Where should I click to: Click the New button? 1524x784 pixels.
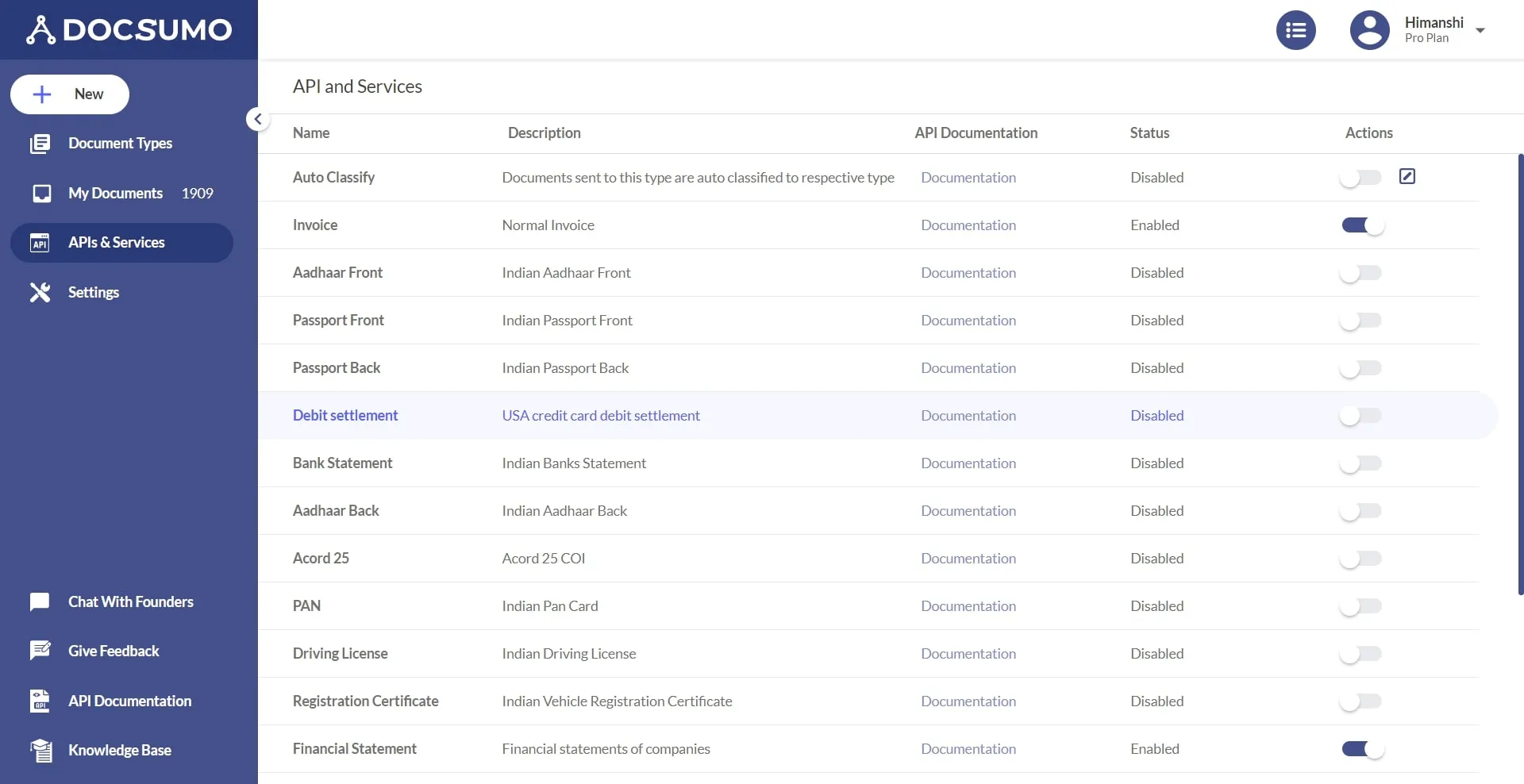[69, 94]
